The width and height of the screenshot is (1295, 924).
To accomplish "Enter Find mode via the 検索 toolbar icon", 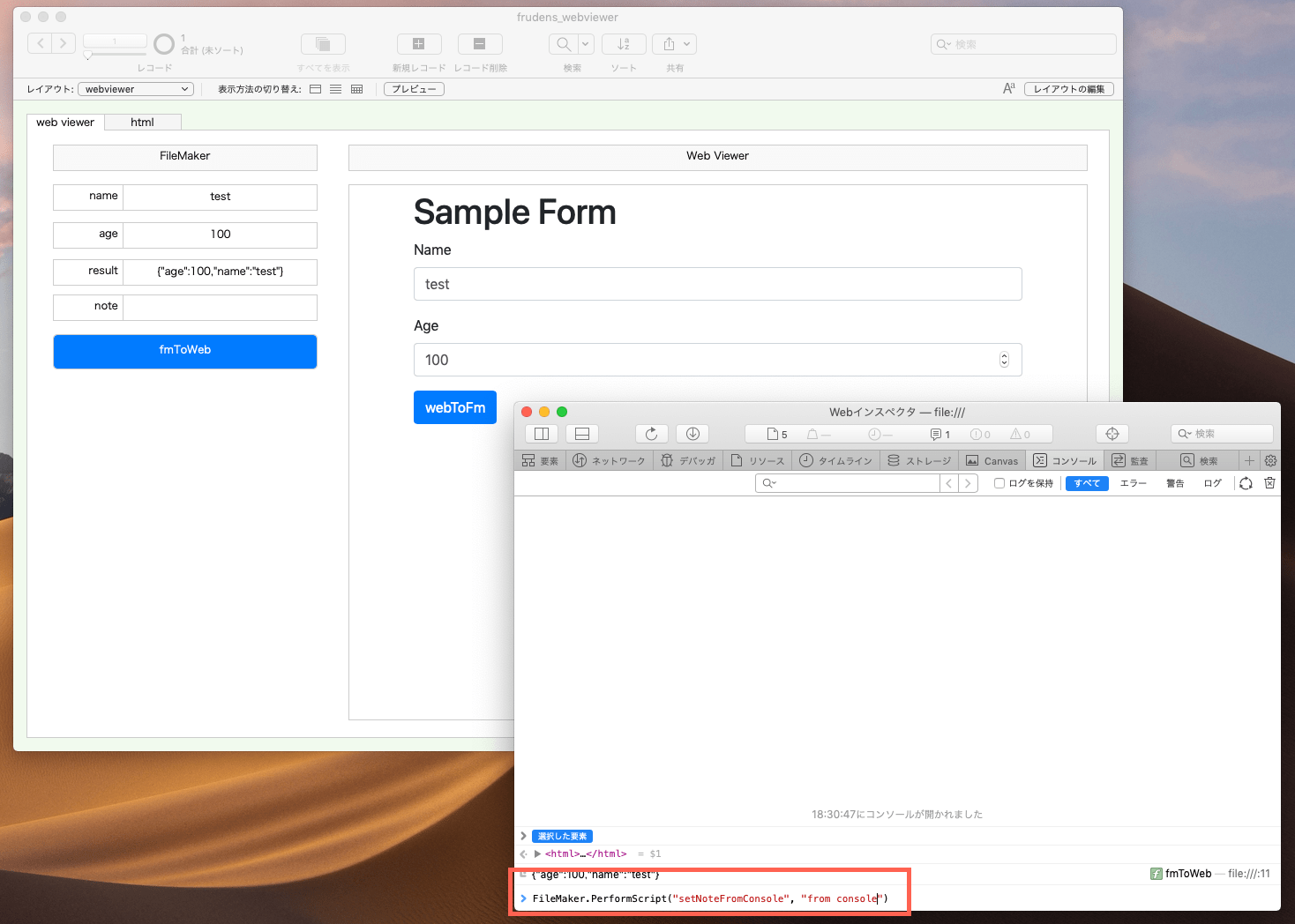I will tap(565, 43).
